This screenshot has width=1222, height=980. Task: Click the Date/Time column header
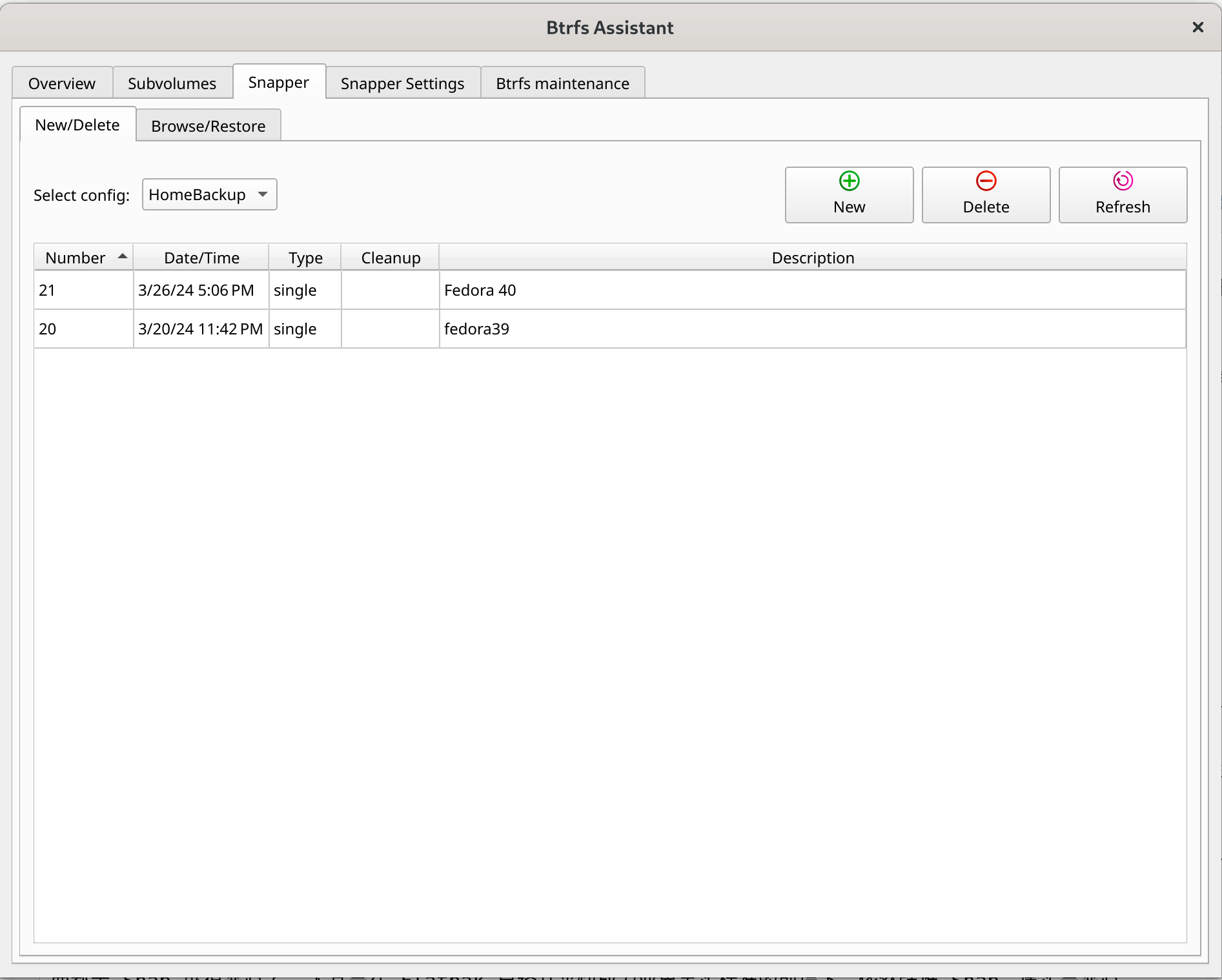point(201,257)
